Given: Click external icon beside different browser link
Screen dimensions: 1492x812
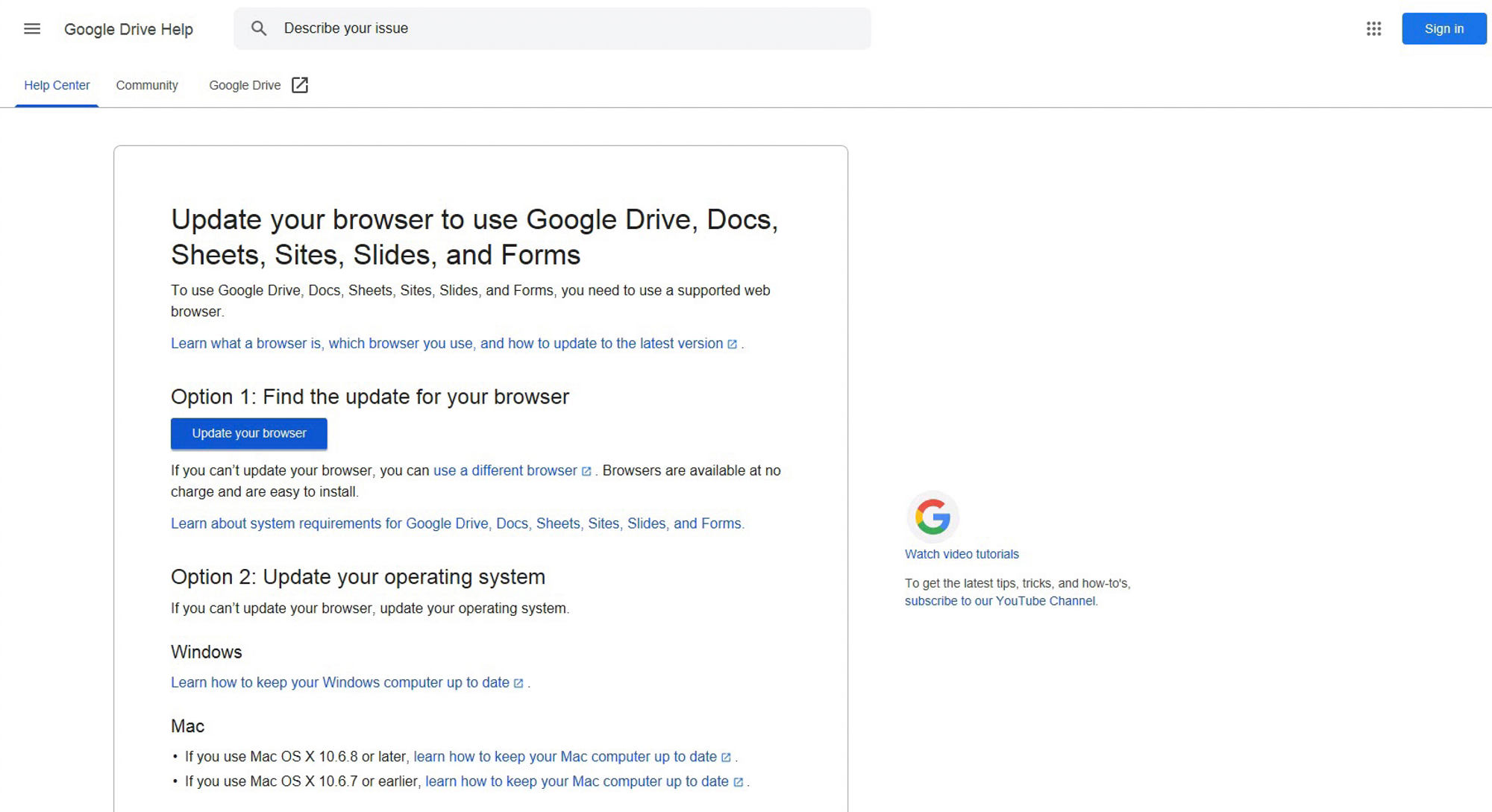Looking at the screenshot, I should (x=586, y=471).
